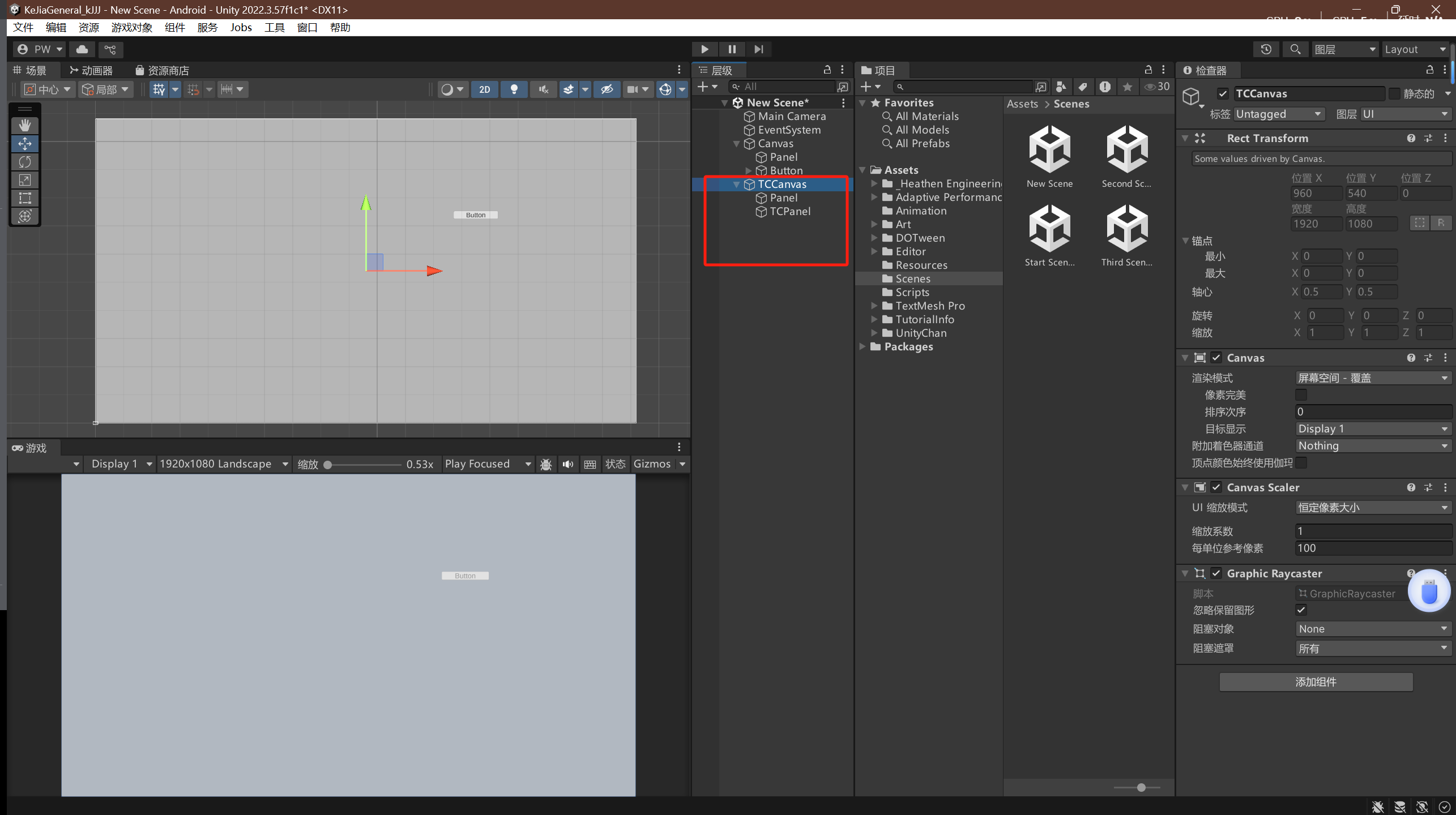Disable the Canvas Scaler component checkbox
This screenshot has height=815, width=1456.
1216,487
